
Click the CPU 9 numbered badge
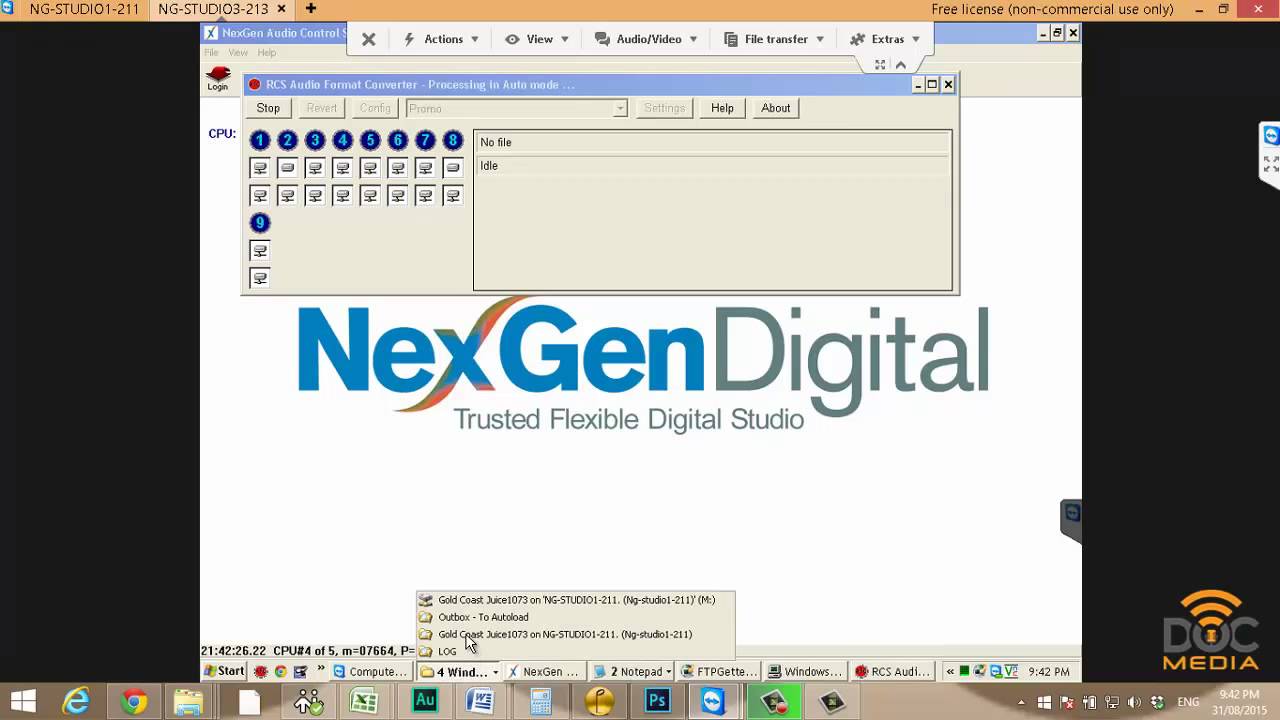260,223
